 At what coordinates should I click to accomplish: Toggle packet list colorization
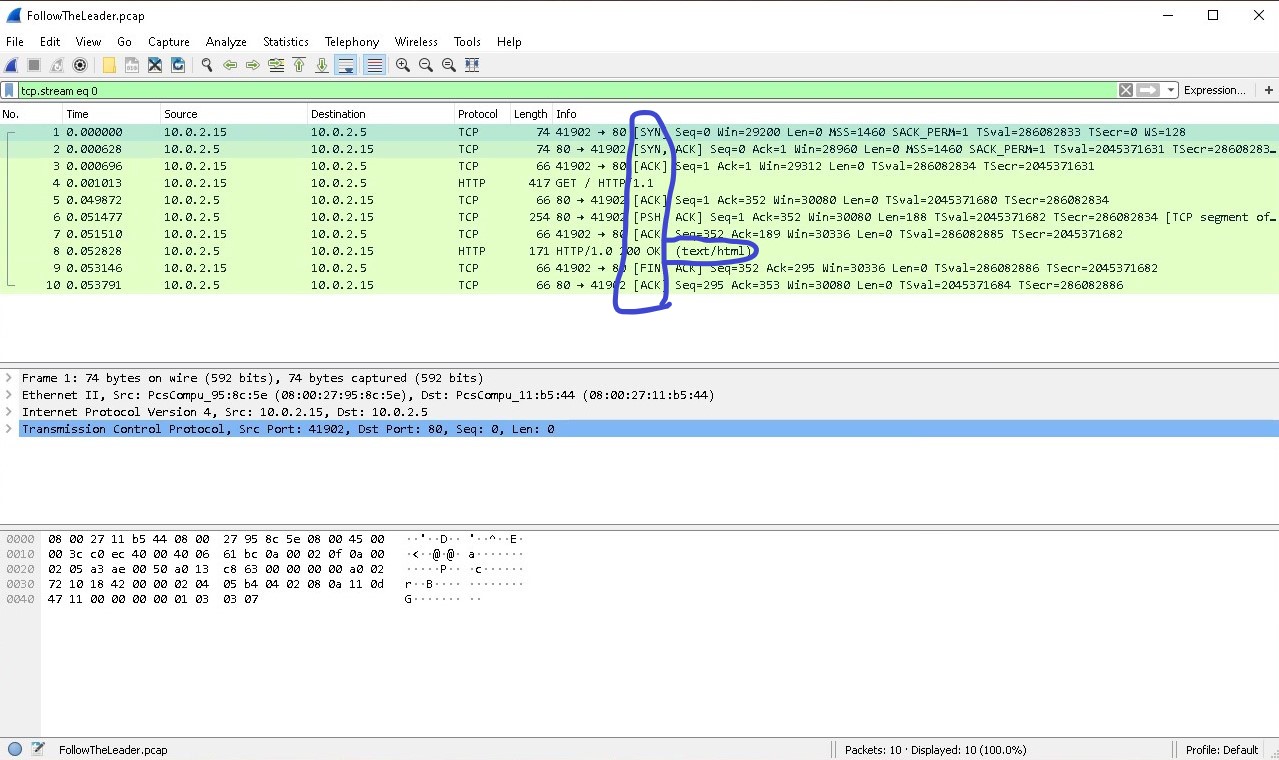pyautogui.click(x=375, y=65)
